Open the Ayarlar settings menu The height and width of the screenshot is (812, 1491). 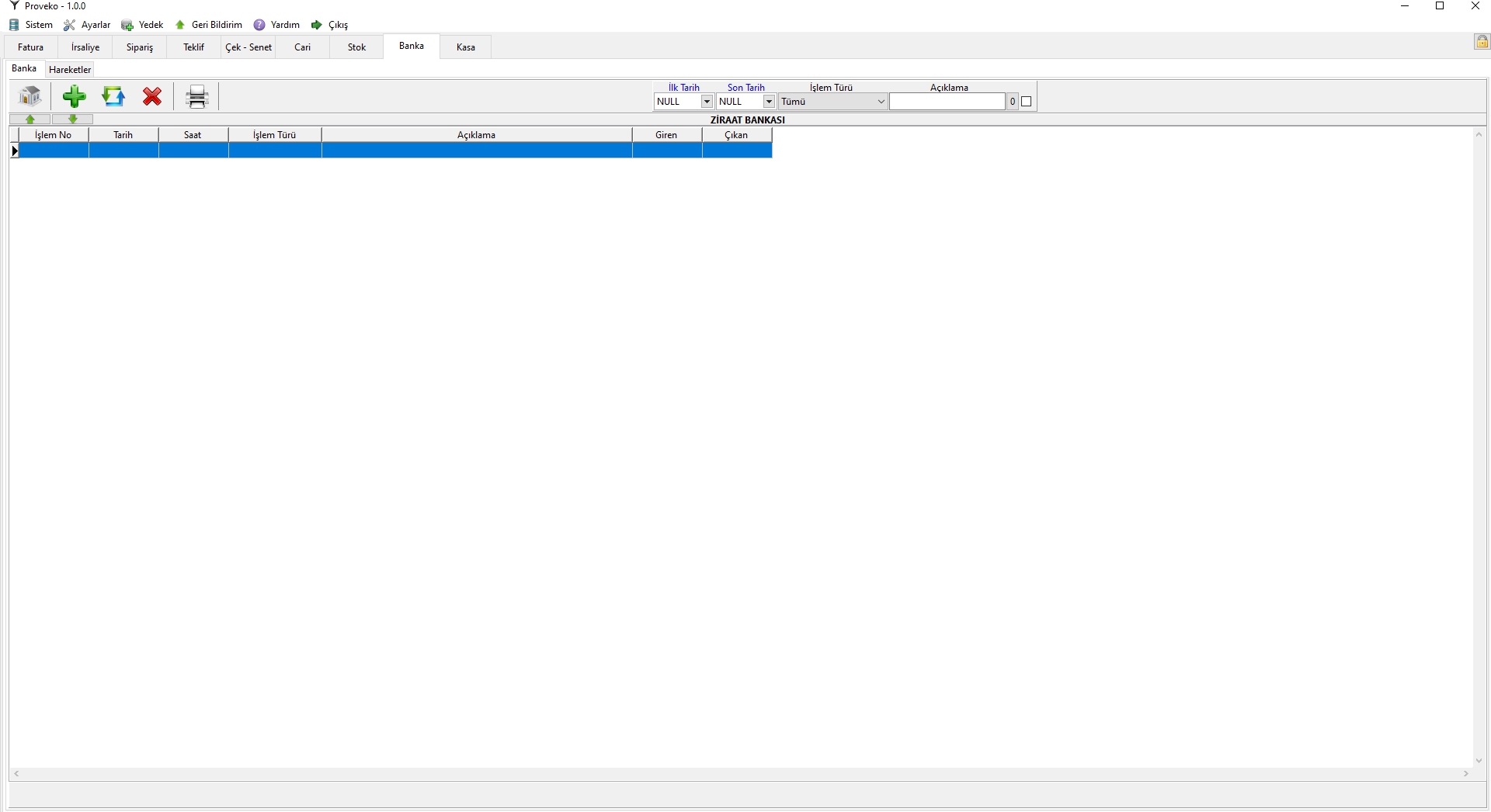click(87, 25)
